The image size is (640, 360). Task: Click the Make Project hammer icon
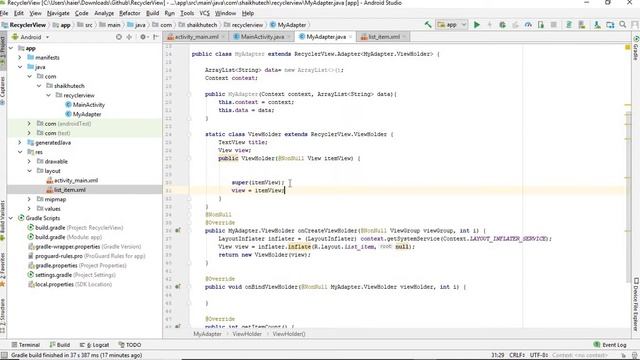coord(428,24)
